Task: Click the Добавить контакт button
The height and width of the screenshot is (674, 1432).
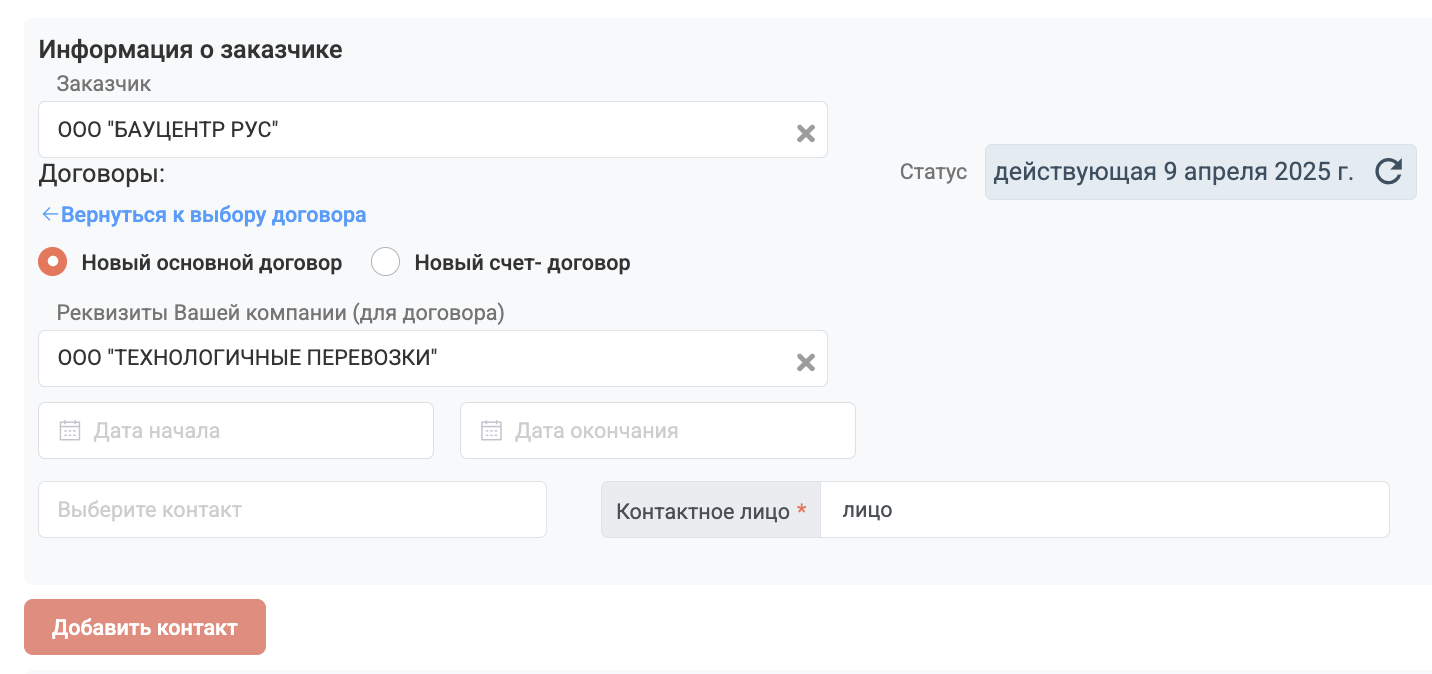Action: click(145, 627)
